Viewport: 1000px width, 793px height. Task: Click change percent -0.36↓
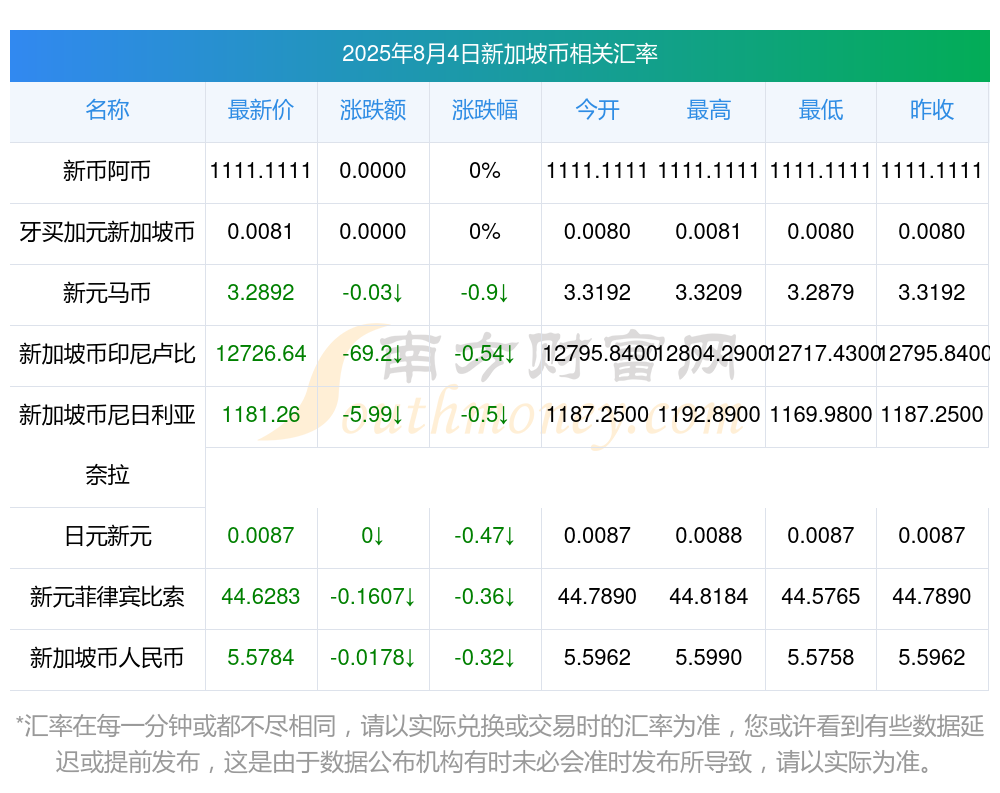tap(485, 597)
